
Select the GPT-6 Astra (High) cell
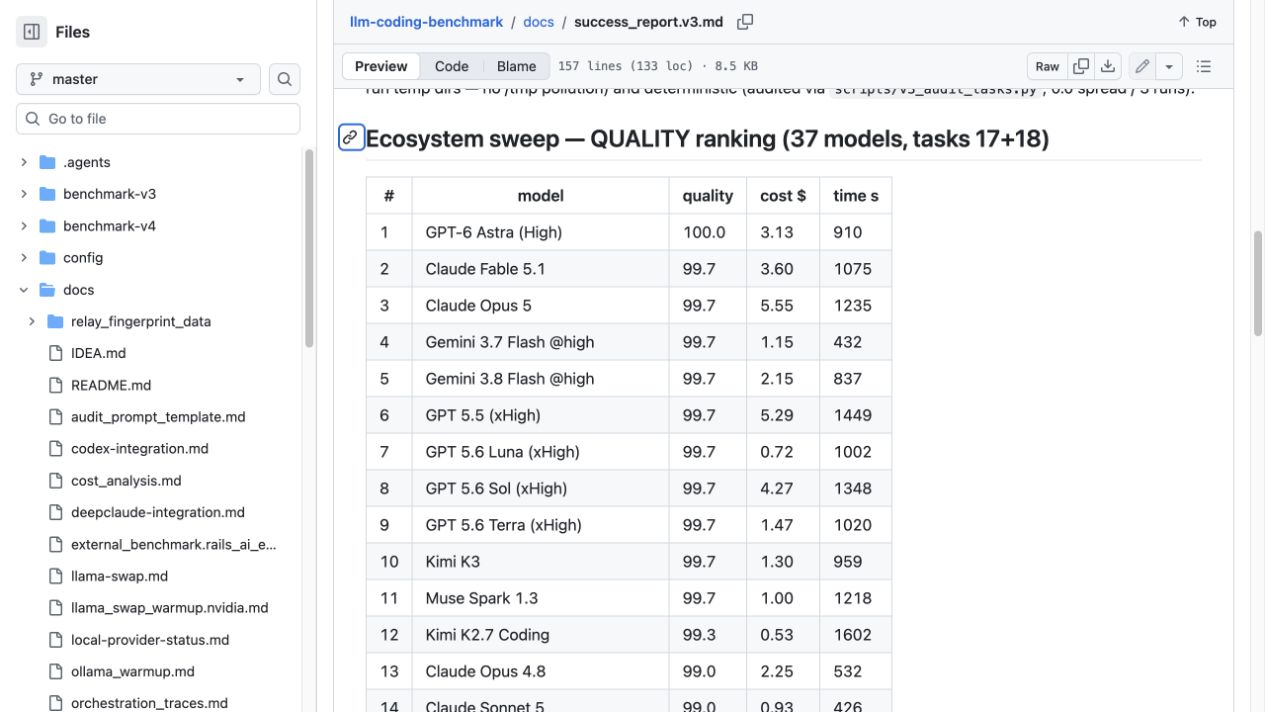[x=541, y=232]
